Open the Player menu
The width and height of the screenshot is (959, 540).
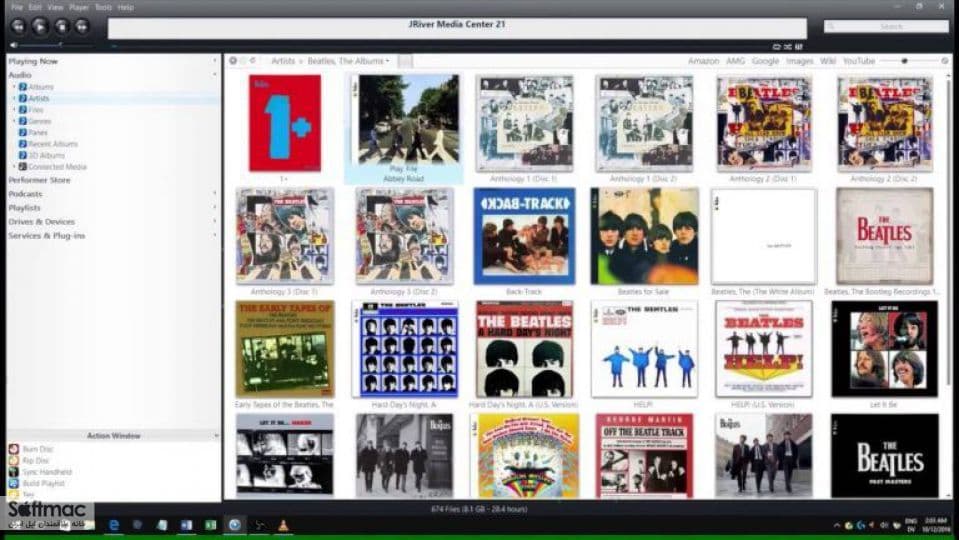click(79, 7)
